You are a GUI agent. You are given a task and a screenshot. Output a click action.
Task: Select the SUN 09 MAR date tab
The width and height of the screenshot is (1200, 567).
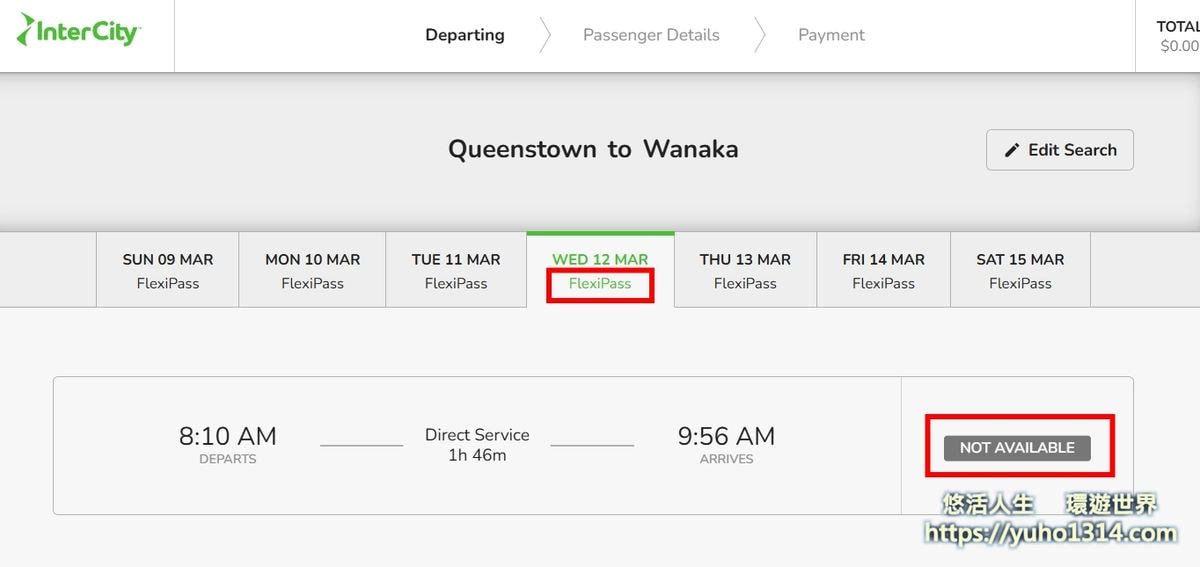pyautogui.click(x=168, y=270)
